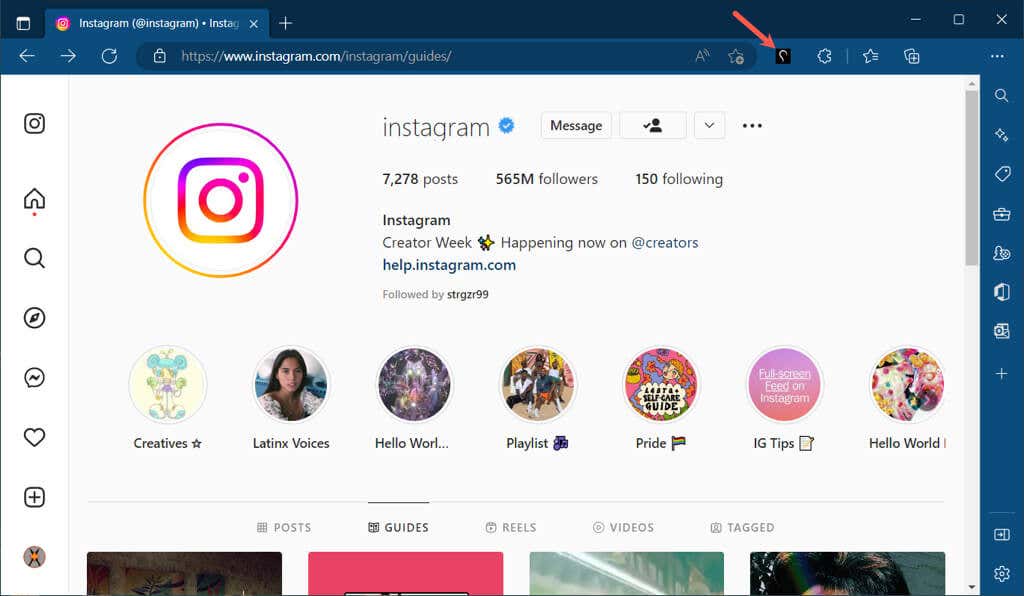
Task: Close the Instagram browser tab
Action: [254, 24]
